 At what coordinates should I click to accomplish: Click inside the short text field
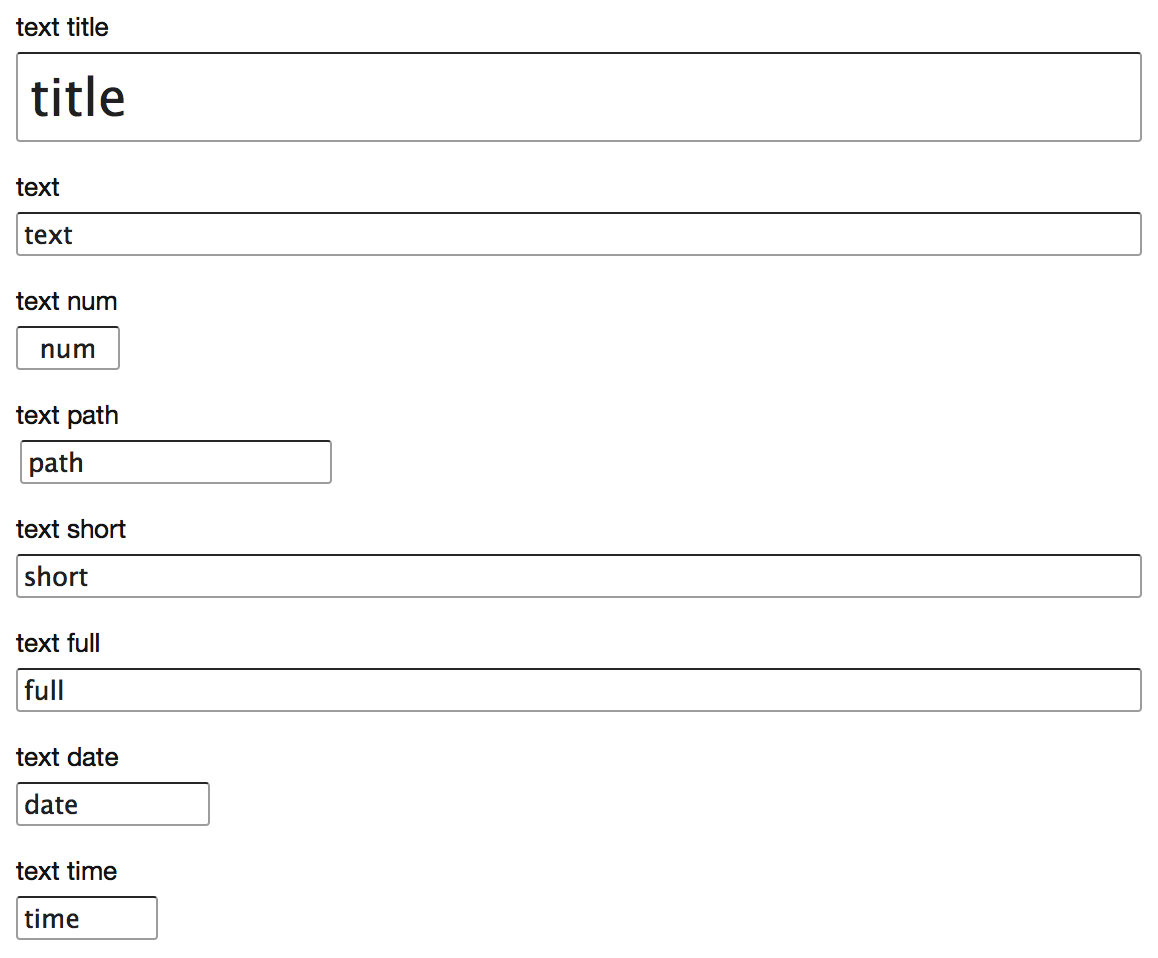579,576
